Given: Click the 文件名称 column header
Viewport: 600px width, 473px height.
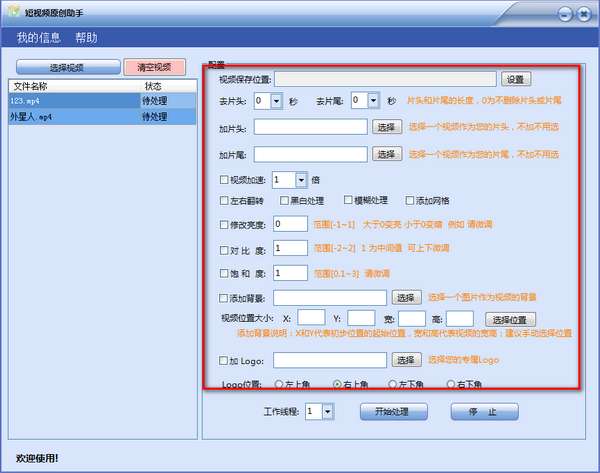Looking at the screenshot, I should pos(31,86).
